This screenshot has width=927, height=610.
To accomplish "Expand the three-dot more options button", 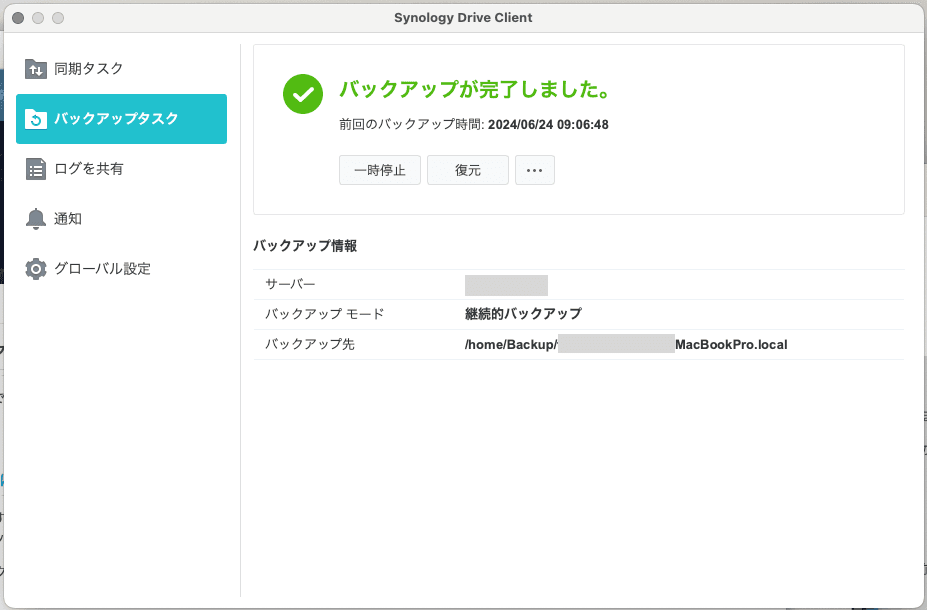I will (x=535, y=170).
